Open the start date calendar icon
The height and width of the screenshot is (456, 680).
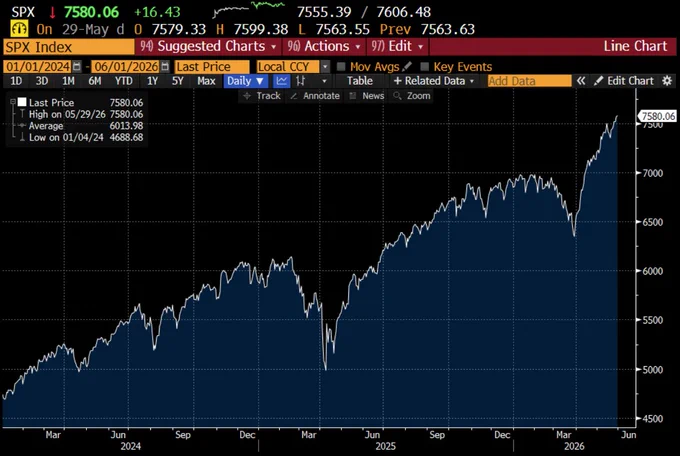tap(77, 66)
